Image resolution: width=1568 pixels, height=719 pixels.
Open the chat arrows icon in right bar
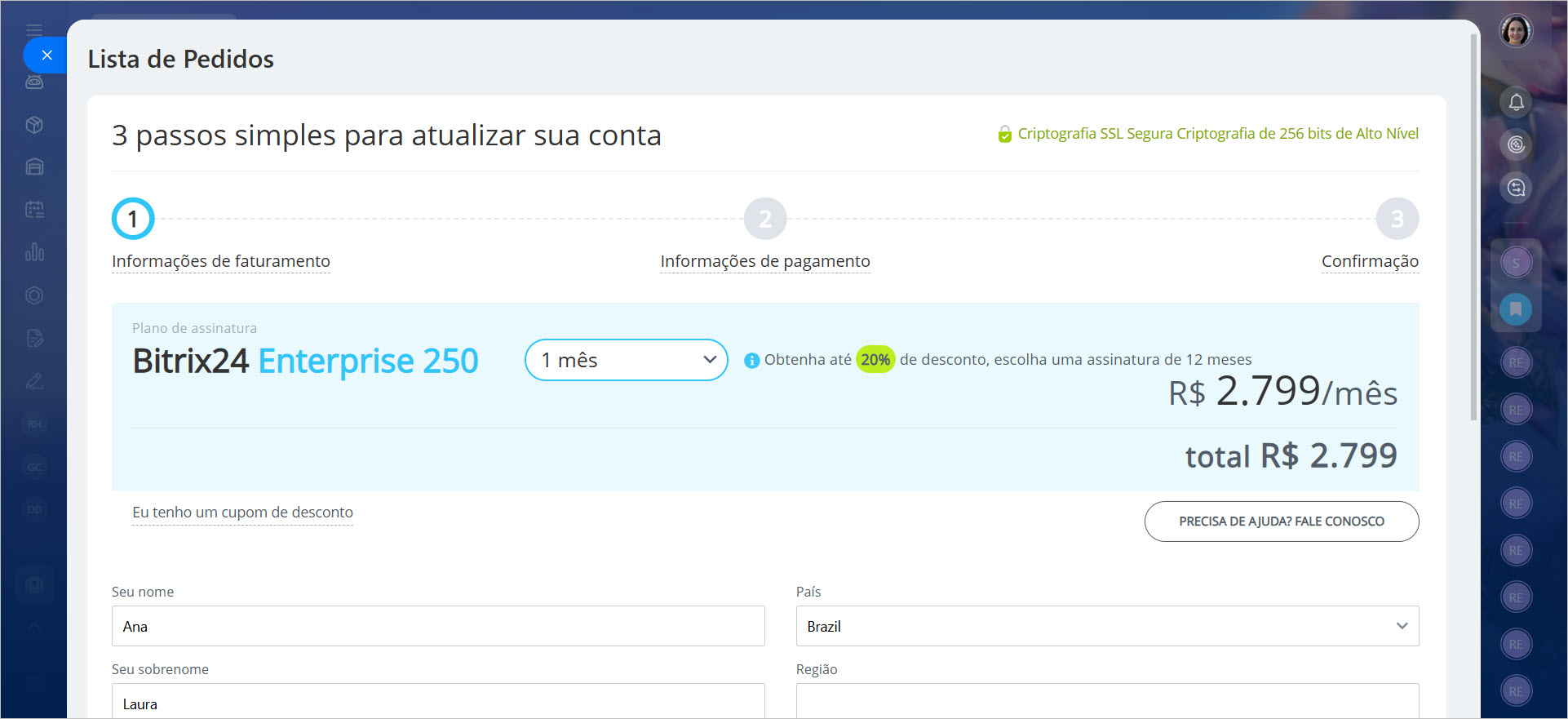1516,188
